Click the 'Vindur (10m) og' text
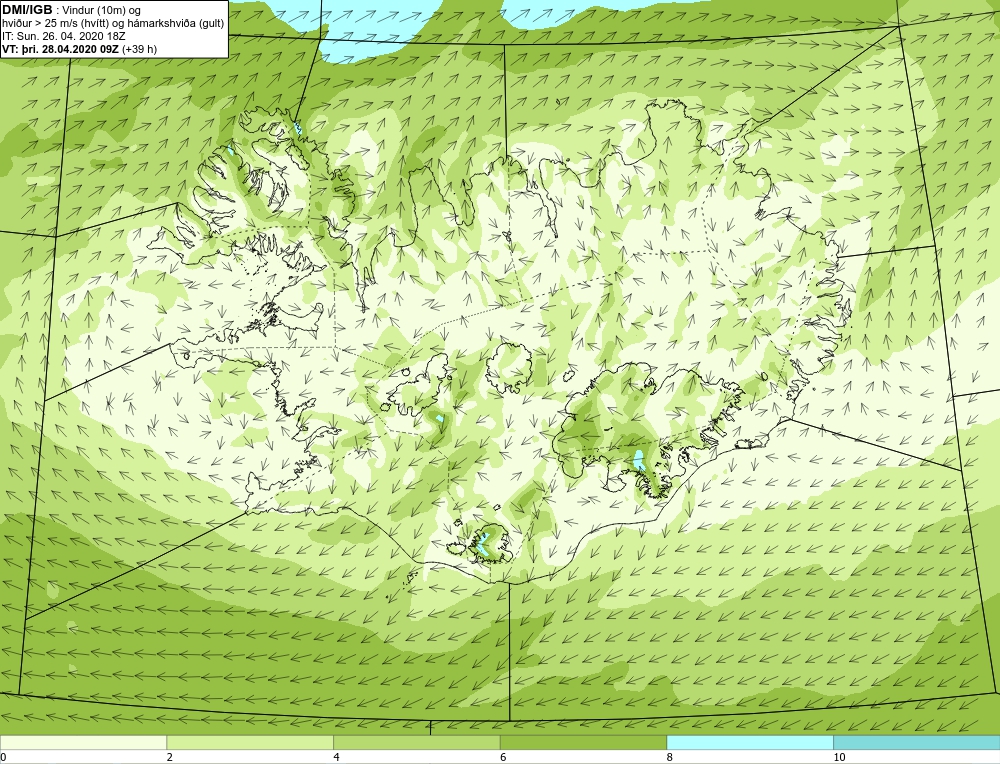Image resolution: width=1000 pixels, height=764 pixels. (x=102, y=11)
